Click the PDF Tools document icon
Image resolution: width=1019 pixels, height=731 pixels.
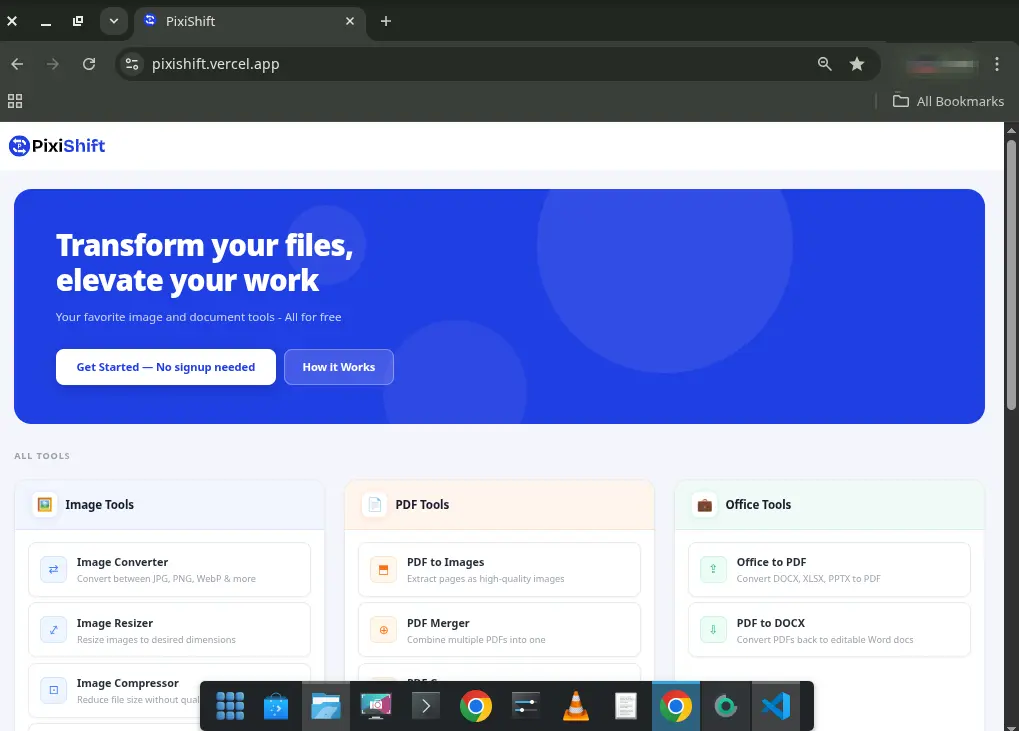point(375,505)
